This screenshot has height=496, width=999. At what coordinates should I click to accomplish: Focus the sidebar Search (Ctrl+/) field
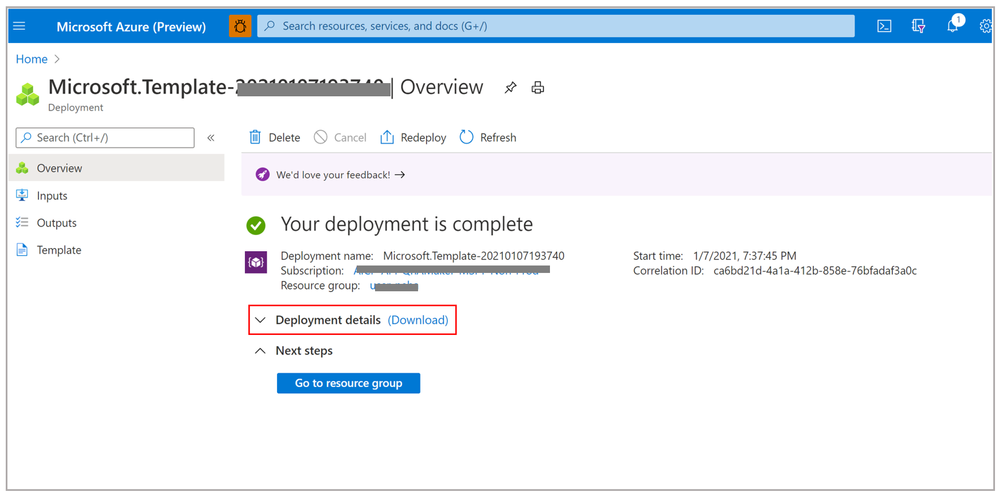[x=105, y=138]
